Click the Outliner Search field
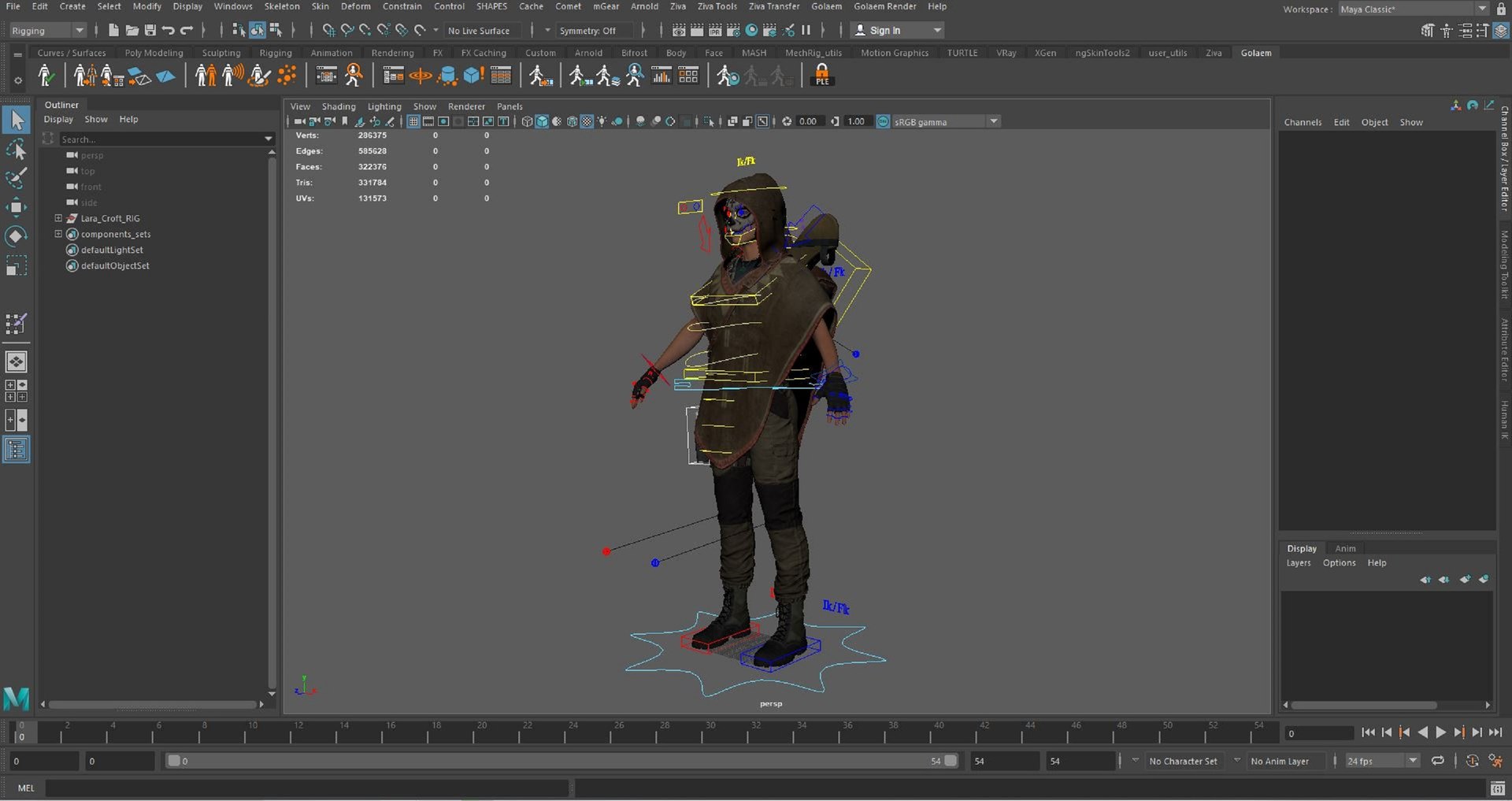The image size is (1512, 801). tap(161, 139)
